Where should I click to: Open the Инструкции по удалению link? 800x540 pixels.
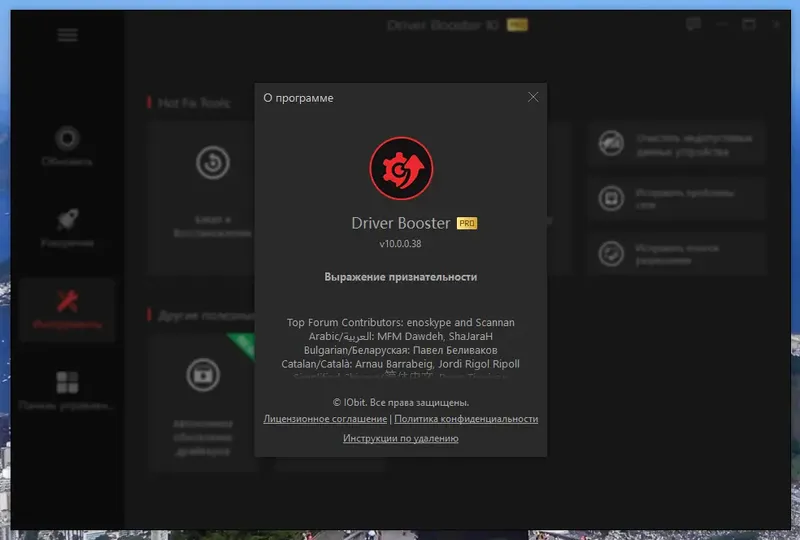[401, 438]
